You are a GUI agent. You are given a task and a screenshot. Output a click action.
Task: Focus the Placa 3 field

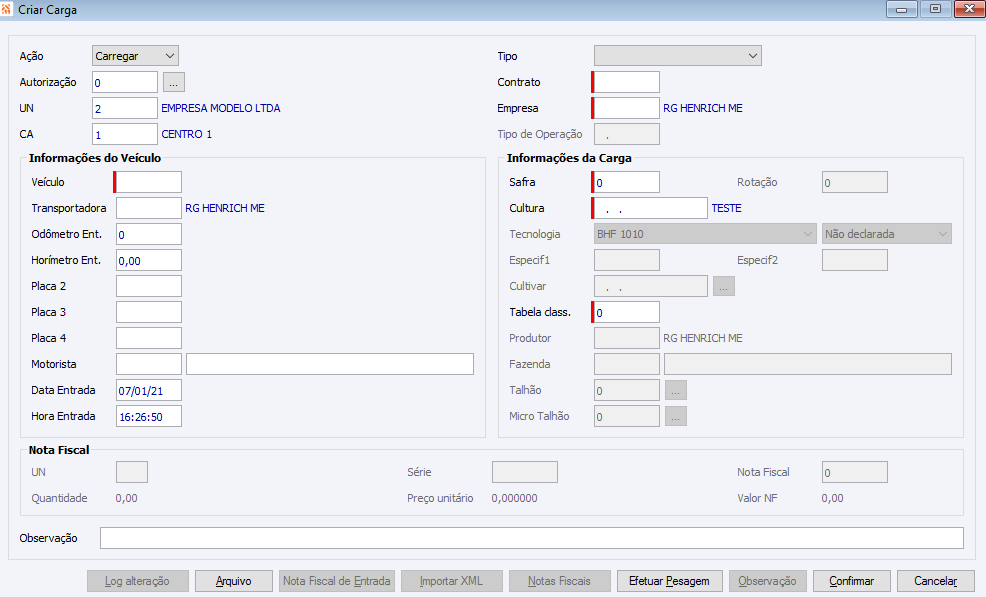point(149,312)
